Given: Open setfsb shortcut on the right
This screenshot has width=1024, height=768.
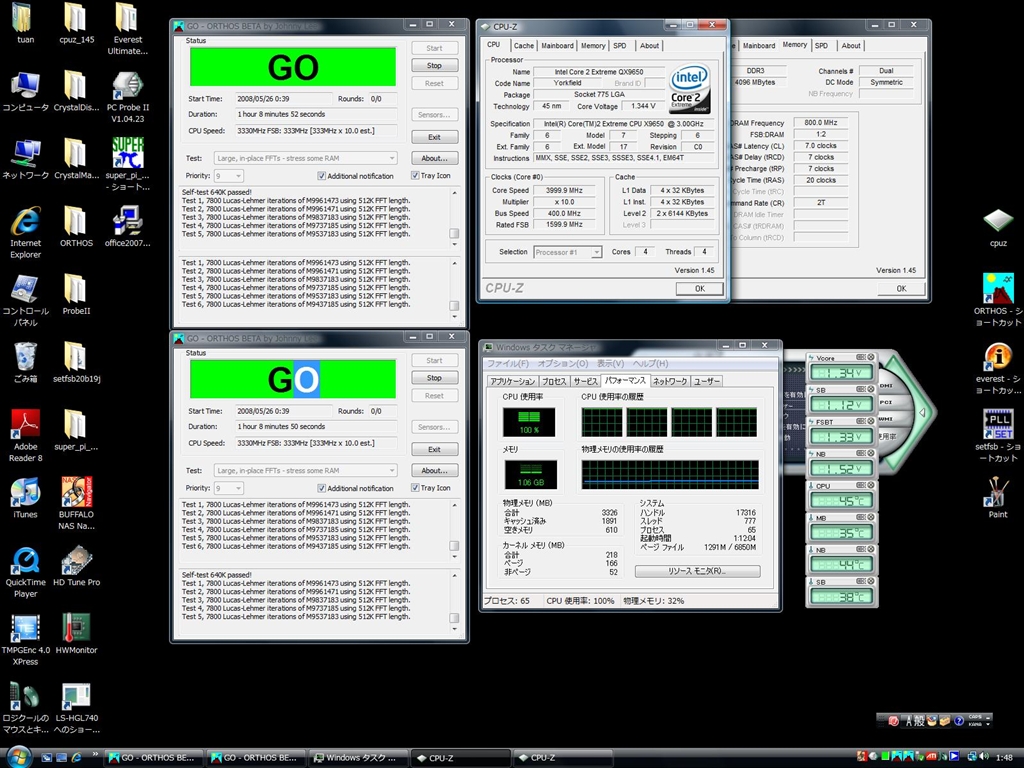Looking at the screenshot, I should click(x=997, y=425).
